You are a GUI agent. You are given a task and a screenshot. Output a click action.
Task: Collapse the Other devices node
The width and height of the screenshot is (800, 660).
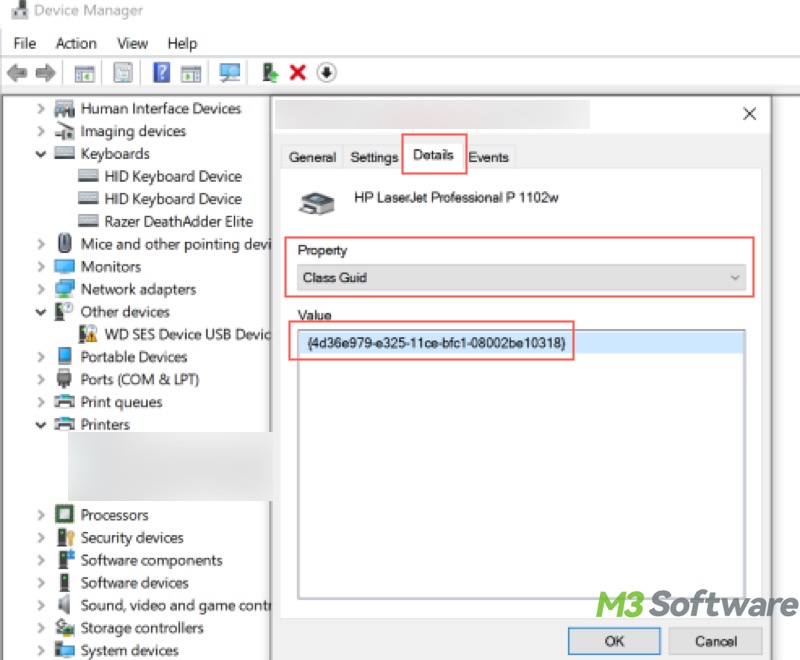point(41,312)
